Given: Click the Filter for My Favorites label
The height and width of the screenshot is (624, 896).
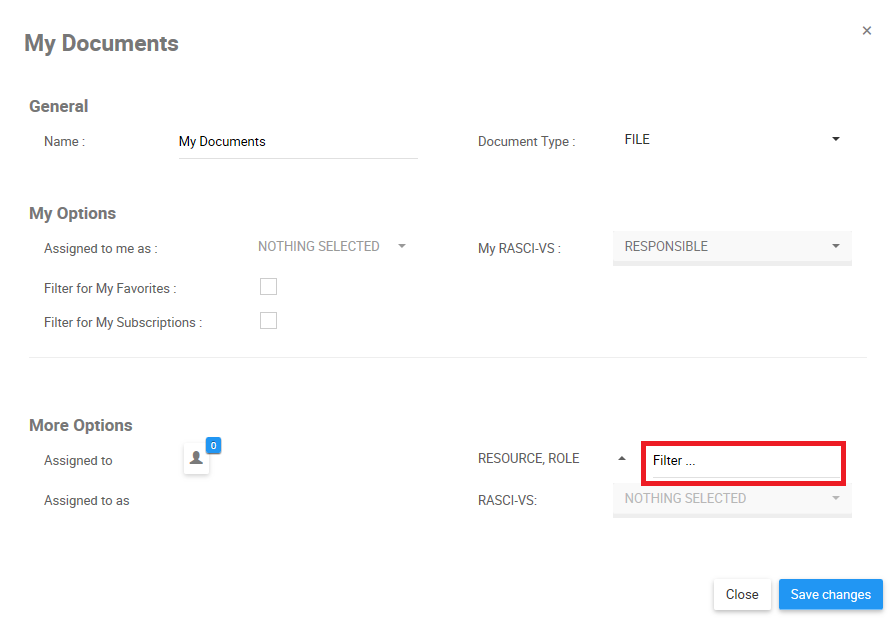Looking at the screenshot, I should click(110, 289).
